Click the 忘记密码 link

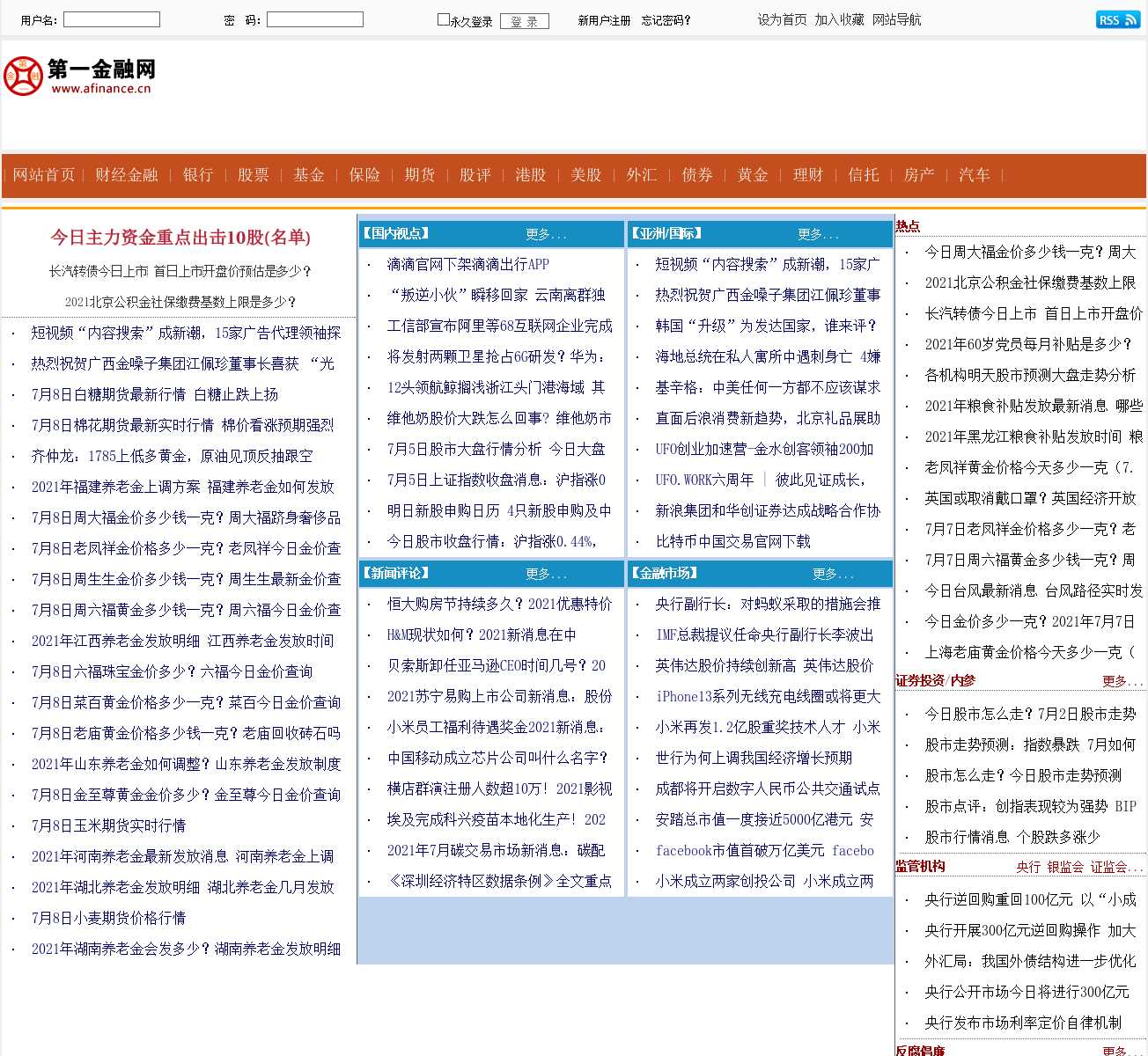coord(666,20)
